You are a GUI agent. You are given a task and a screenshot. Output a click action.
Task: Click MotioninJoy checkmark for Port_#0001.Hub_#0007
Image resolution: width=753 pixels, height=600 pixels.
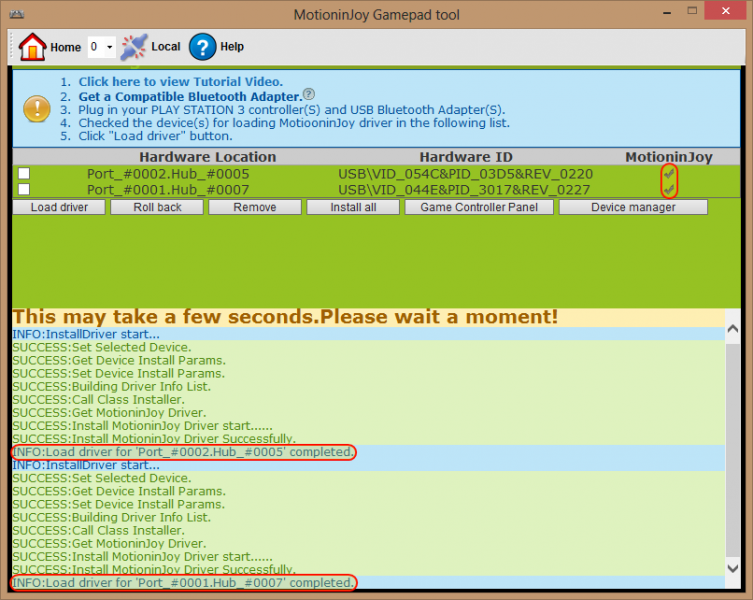point(669,190)
